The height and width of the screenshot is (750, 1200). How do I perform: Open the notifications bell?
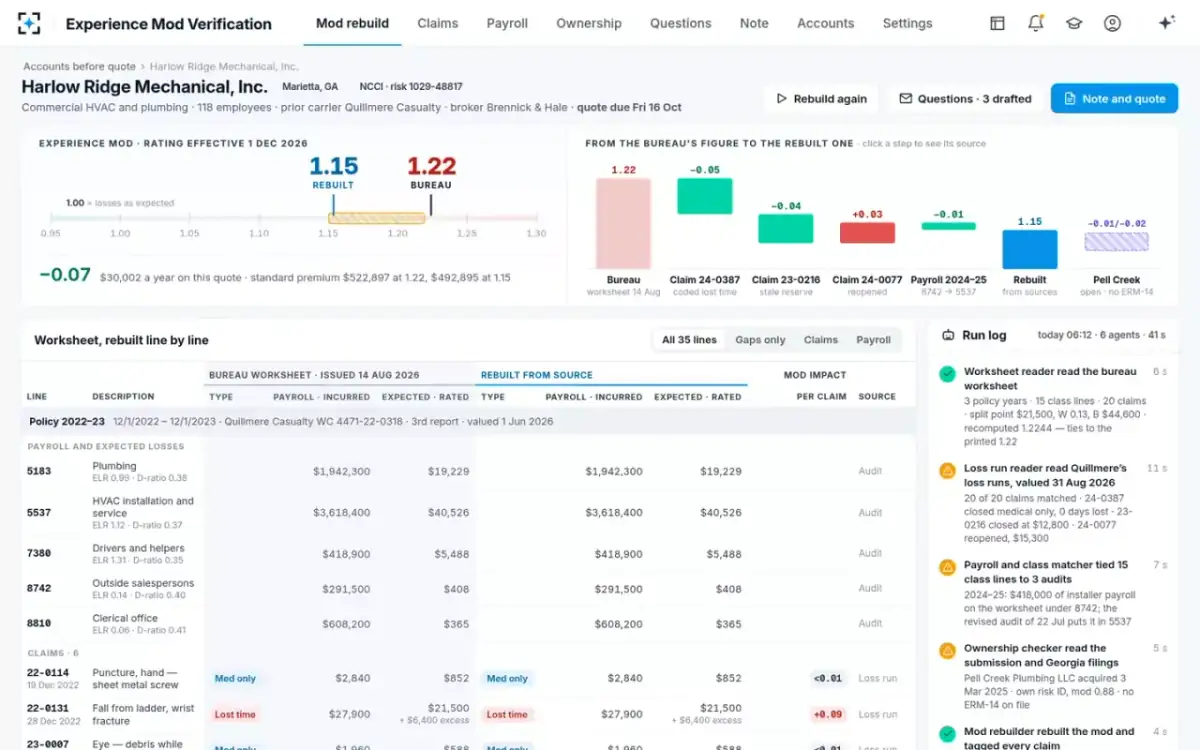pos(1036,23)
